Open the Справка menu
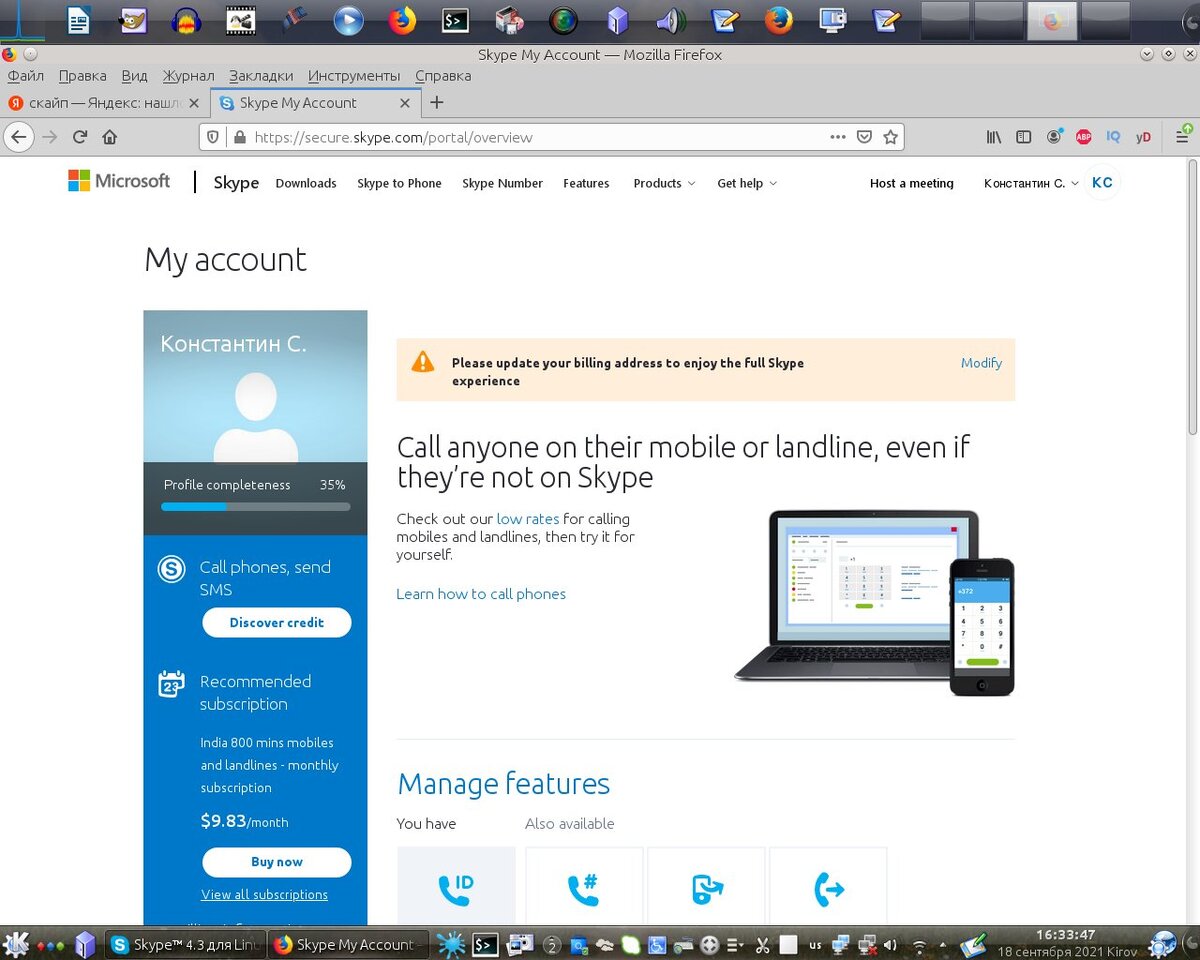This screenshot has width=1200, height=960. coord(443,75)
